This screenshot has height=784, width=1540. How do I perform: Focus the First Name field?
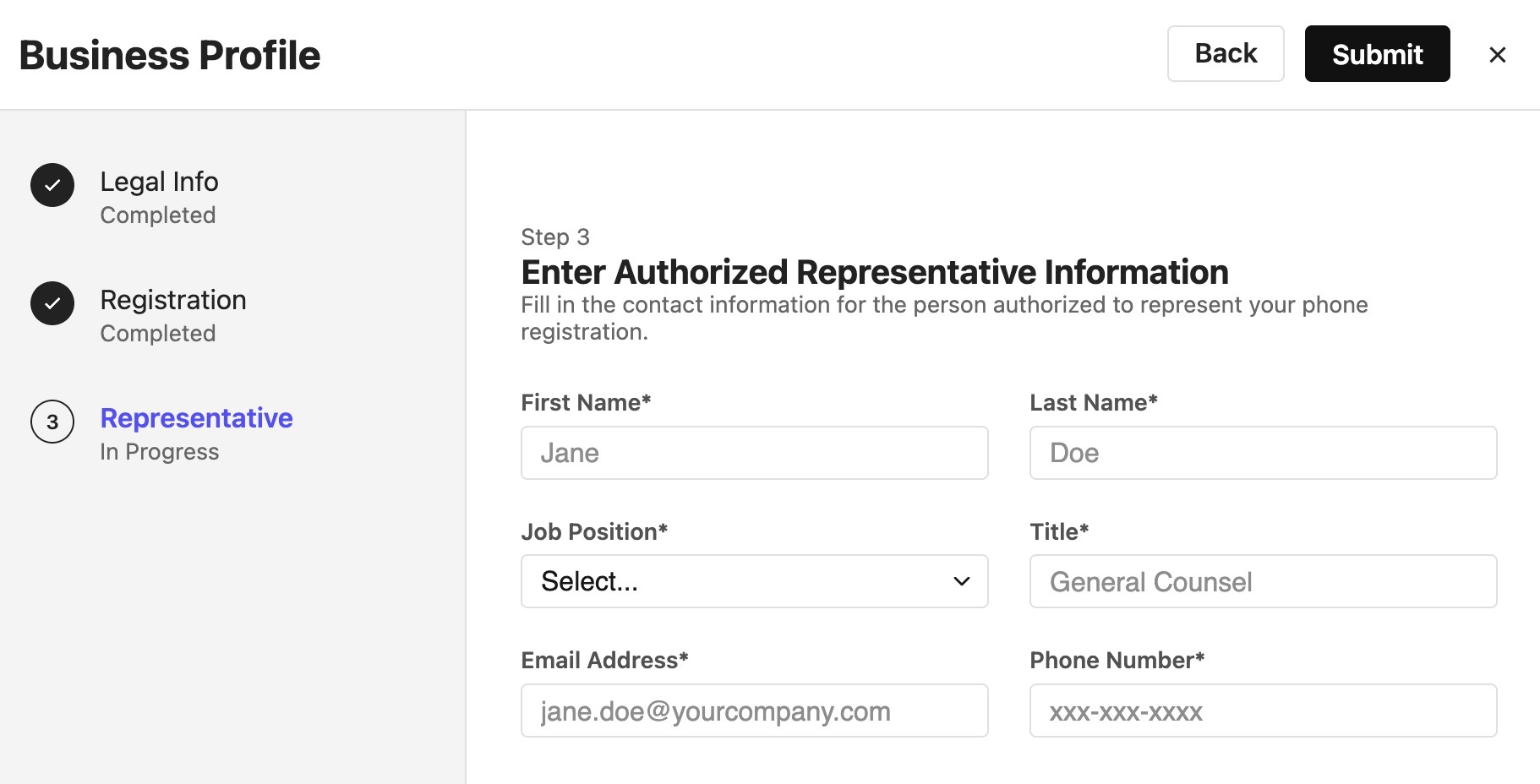(x=754, y=453)
